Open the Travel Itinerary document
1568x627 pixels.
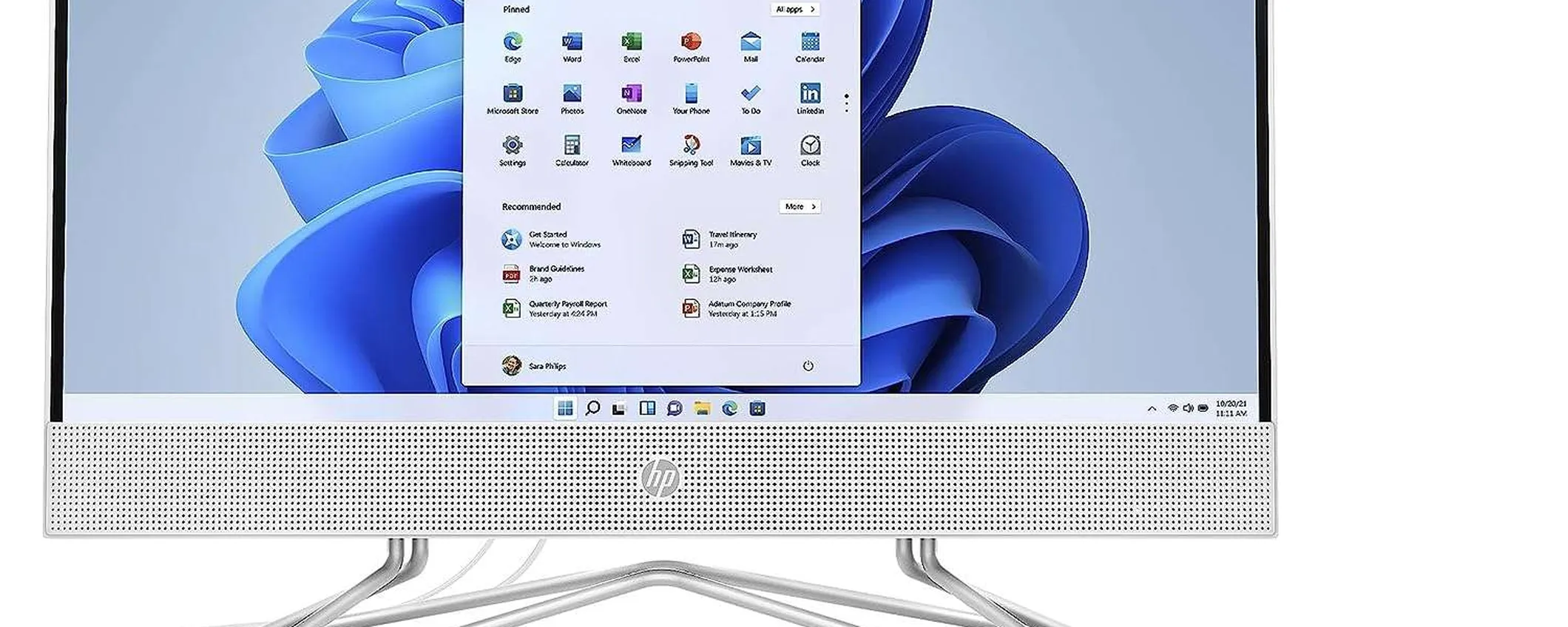coord(720,239)
